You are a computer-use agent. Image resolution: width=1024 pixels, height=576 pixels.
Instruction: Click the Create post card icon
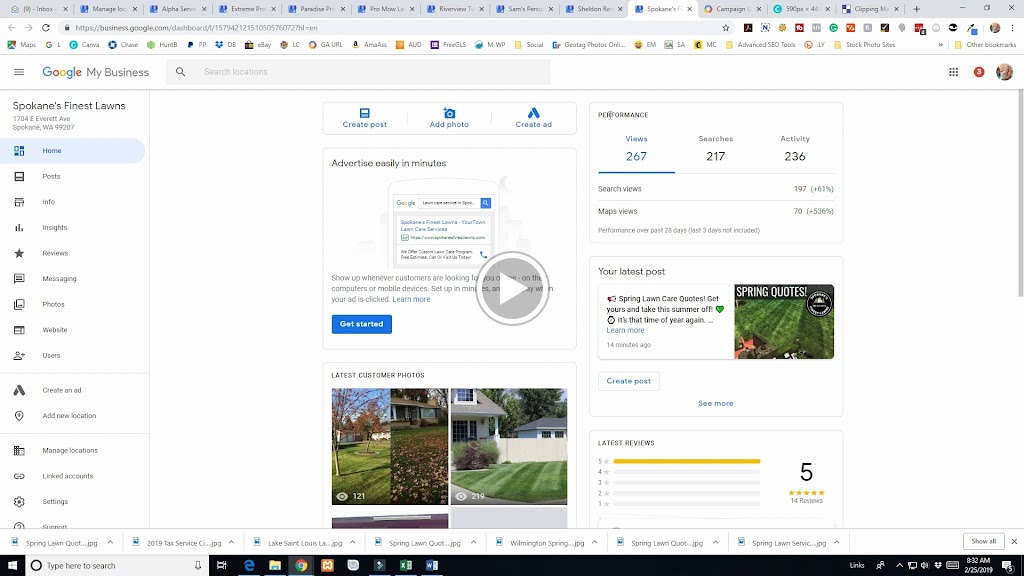(x=364, y=113)
